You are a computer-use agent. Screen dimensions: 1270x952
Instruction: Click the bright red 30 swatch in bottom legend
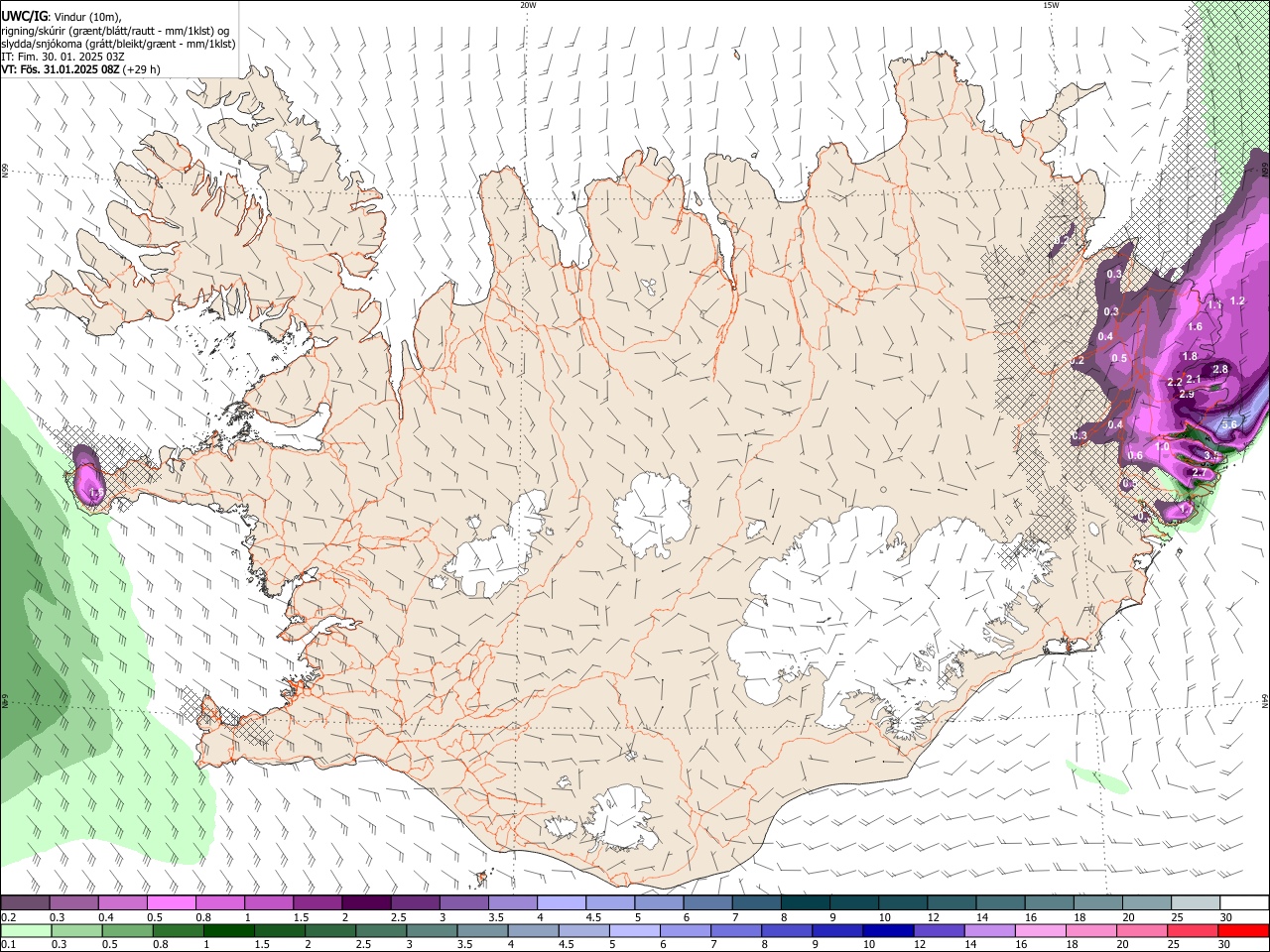pos(1244,930)
